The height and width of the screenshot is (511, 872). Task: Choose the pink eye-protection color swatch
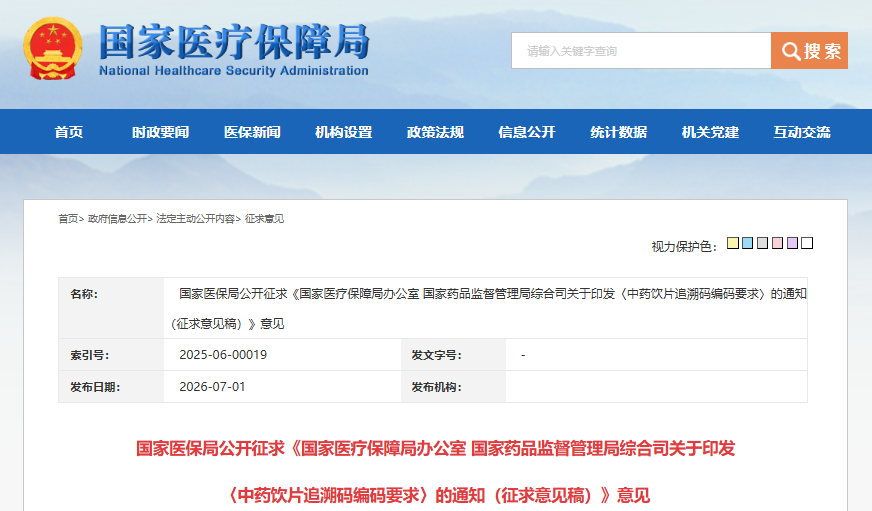point(777,243)
